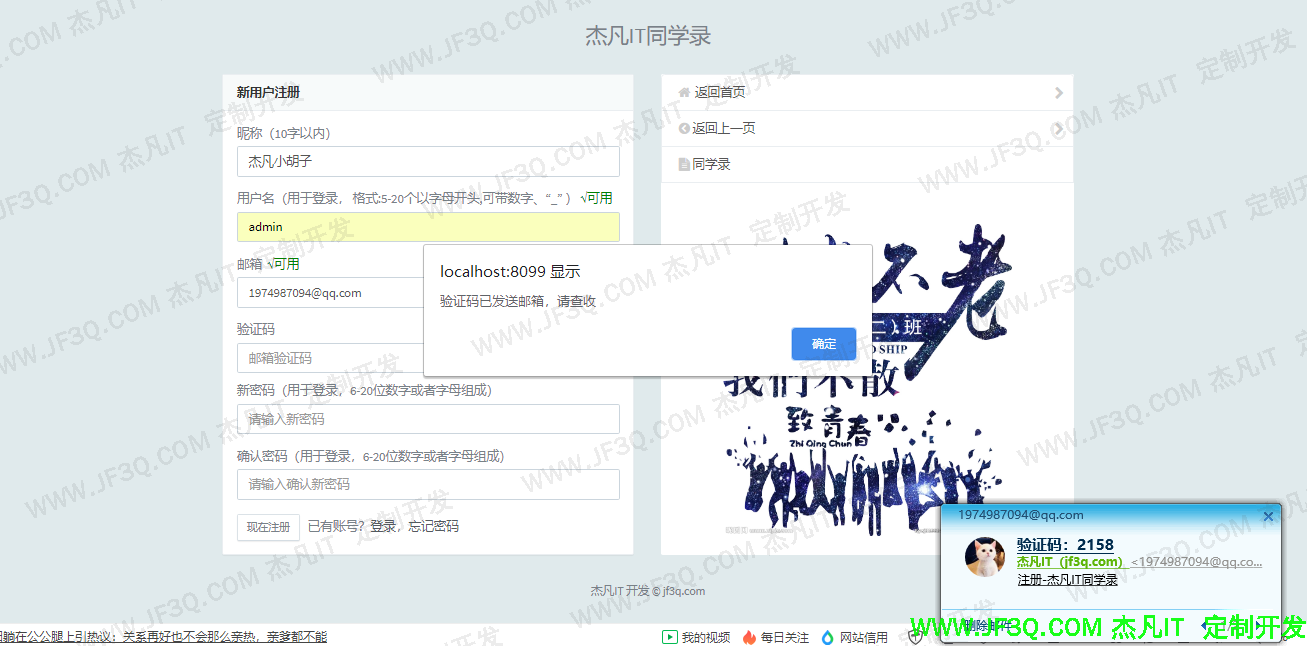The width and height of the screenshot is (1307, 646).
Task: Open the 同学录 menu item
Action: pos(711,164)
